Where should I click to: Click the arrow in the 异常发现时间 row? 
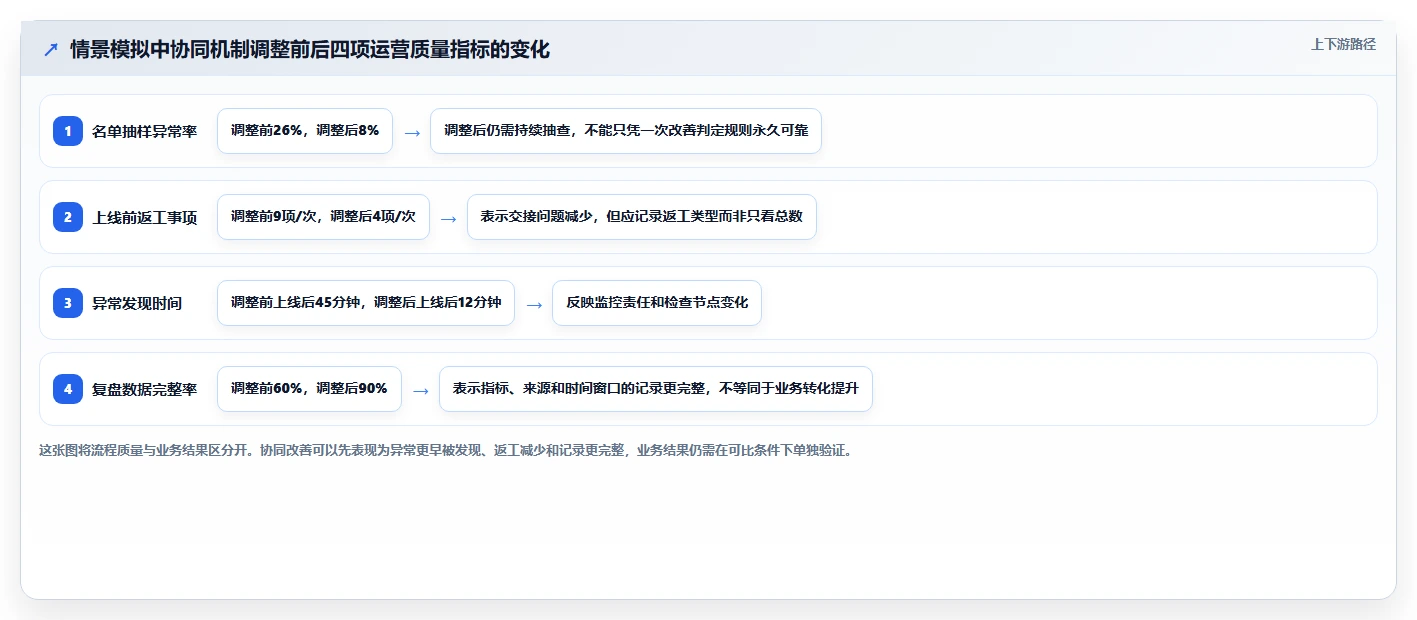(534, 304)
